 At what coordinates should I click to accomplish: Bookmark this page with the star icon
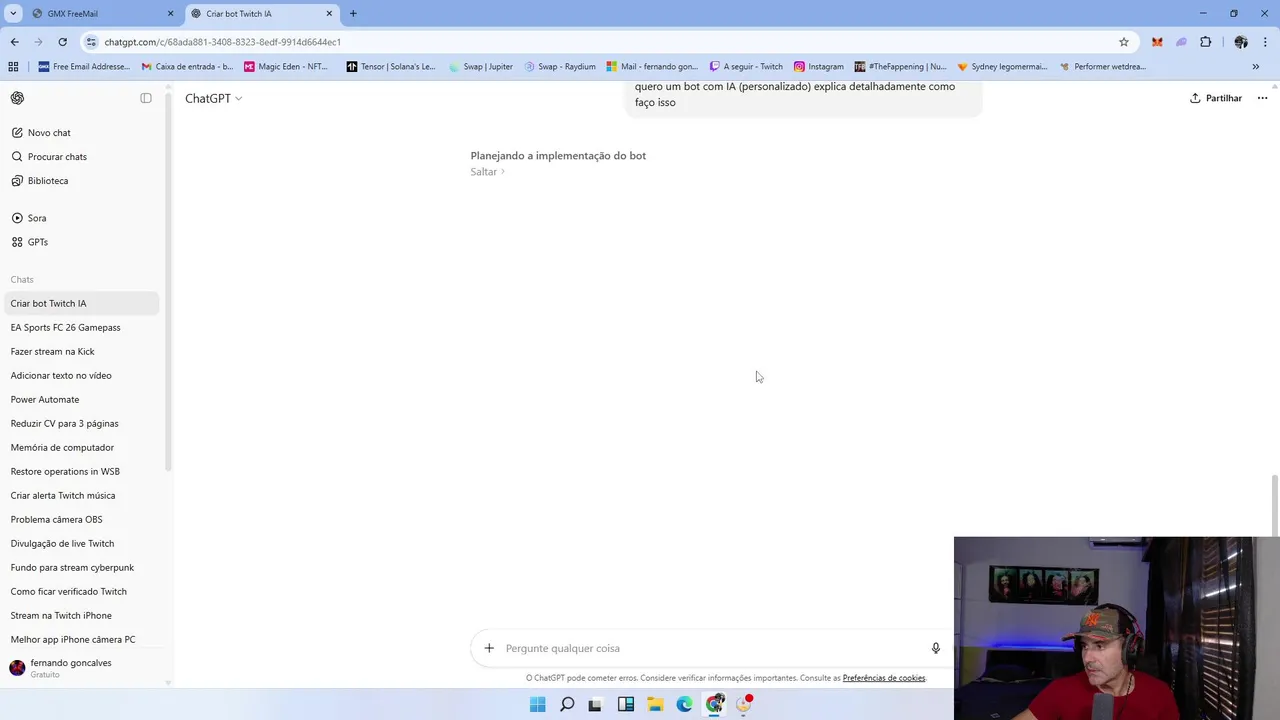1124,42
